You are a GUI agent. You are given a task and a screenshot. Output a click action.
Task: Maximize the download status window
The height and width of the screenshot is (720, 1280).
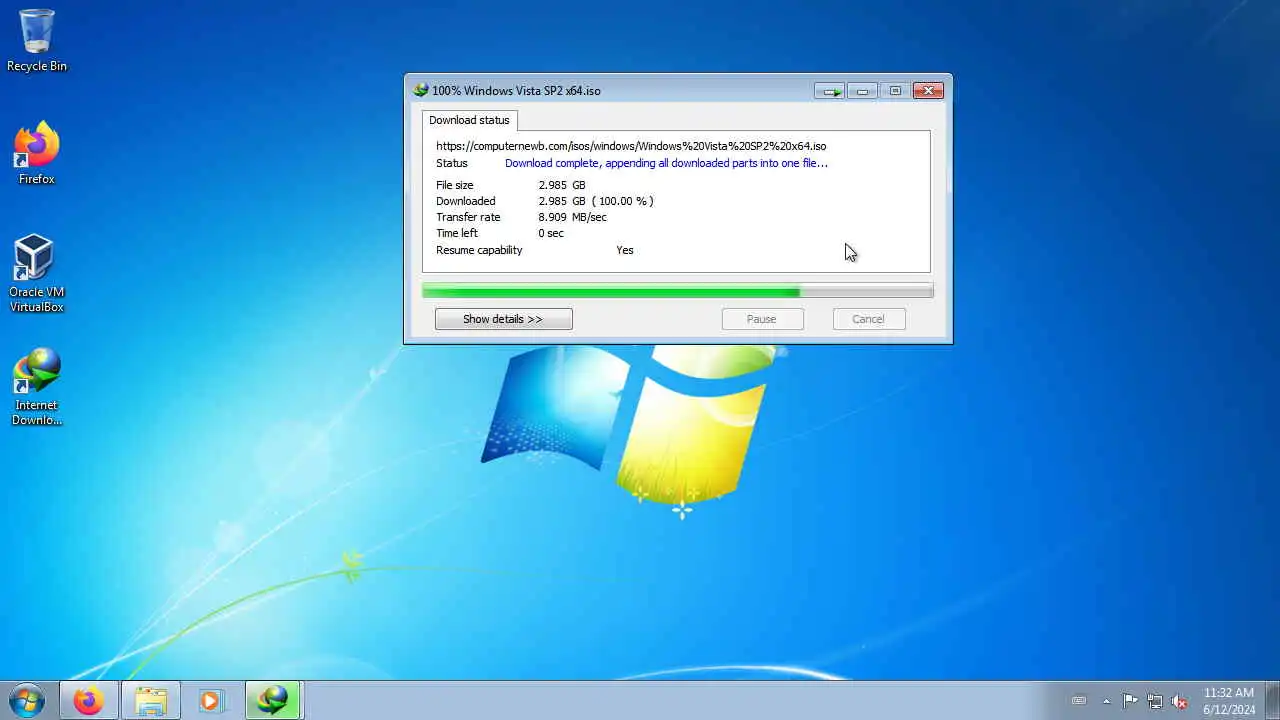(895, 91)
